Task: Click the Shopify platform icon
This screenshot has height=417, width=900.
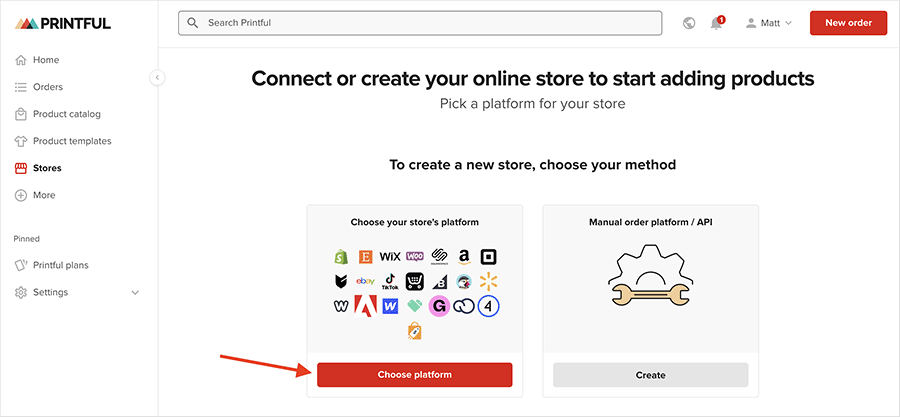Action: [x=341, y=257]
